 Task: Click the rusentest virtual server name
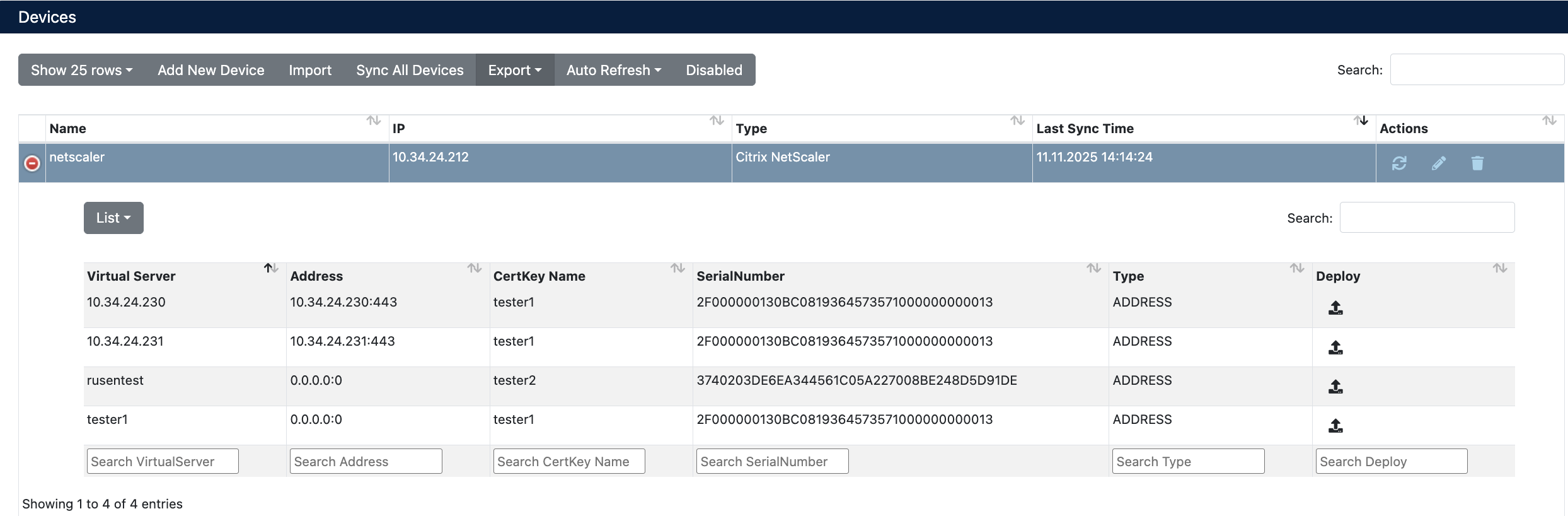click(115, 380)
